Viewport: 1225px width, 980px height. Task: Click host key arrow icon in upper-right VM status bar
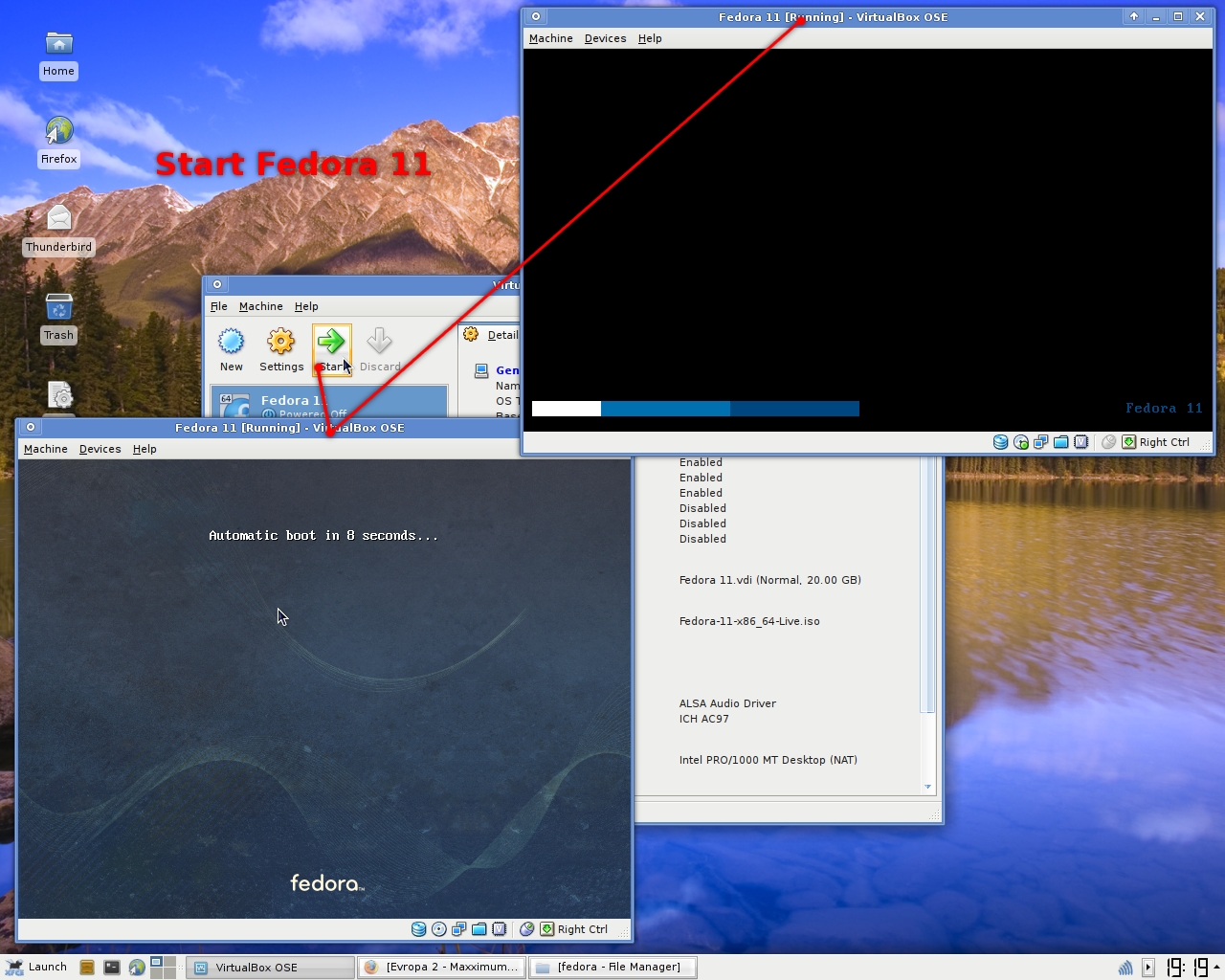click(x=1129, y=442)
